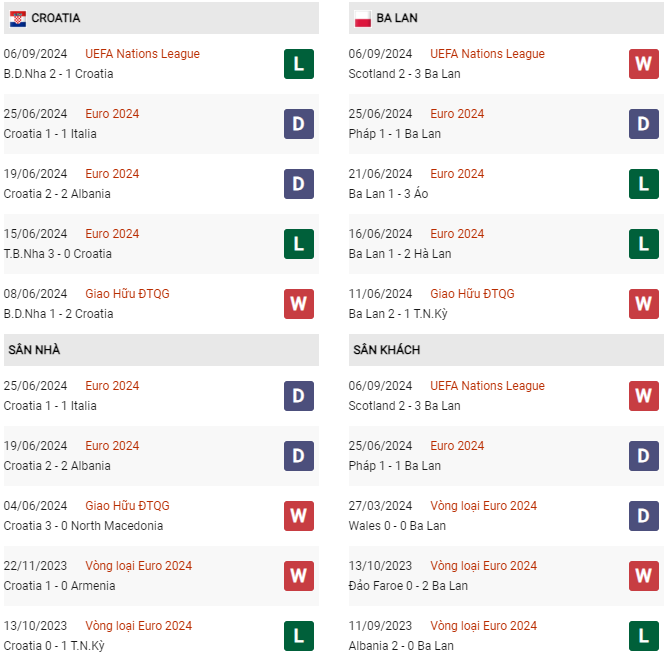666x657 pixels.
Task: Click match result Đảo Faroe 0 - 2 Ba Lan
Action: (408, 586)
